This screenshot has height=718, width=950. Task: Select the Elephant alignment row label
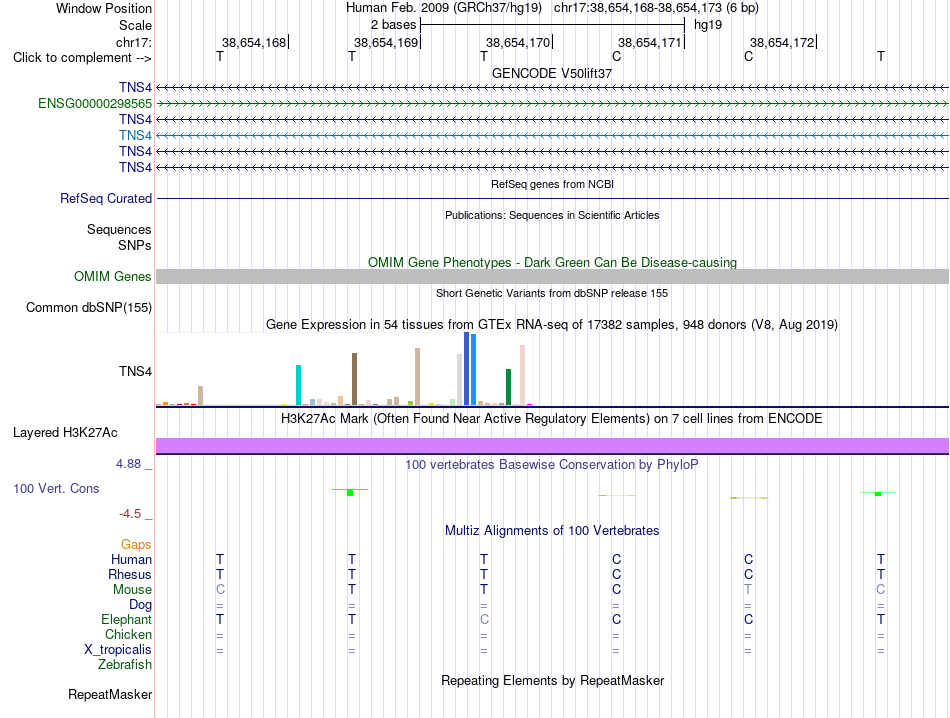click(126, 619)
